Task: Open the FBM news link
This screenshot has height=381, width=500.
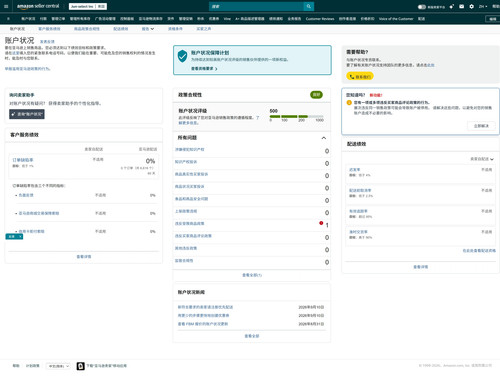Action: click(203, 324)
